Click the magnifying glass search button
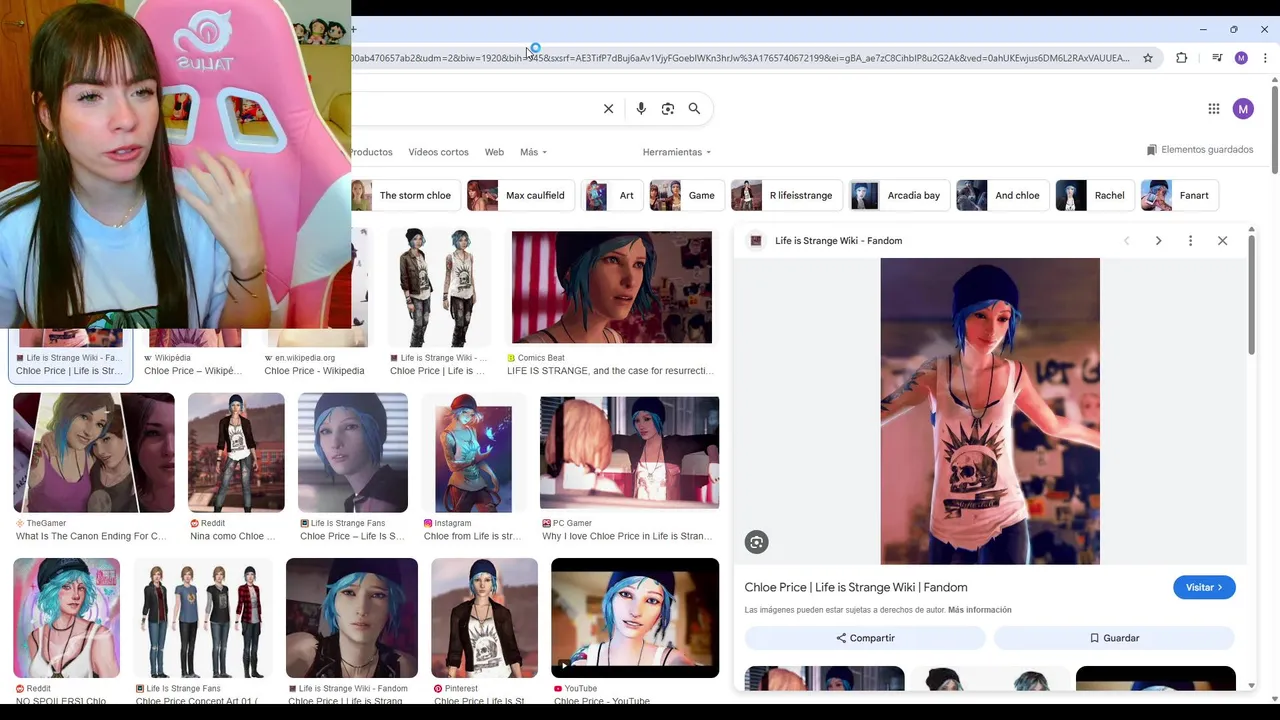This screenshot has width=1280, height=720. [x=694, y=109]
